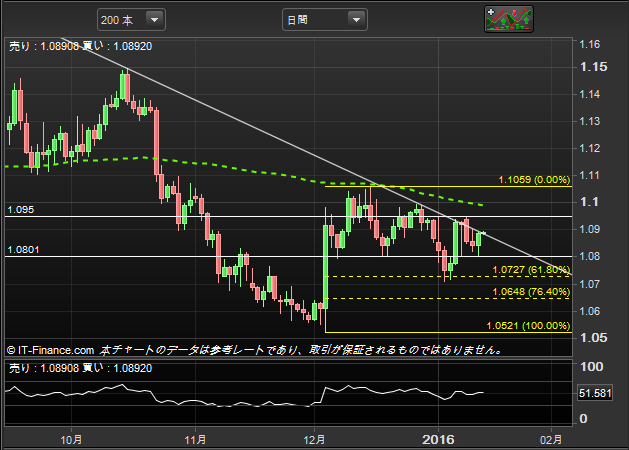The image size is (629, 450).
Task: Click the main chart sell/buy quote text
Action: click(x=80, y=46)
